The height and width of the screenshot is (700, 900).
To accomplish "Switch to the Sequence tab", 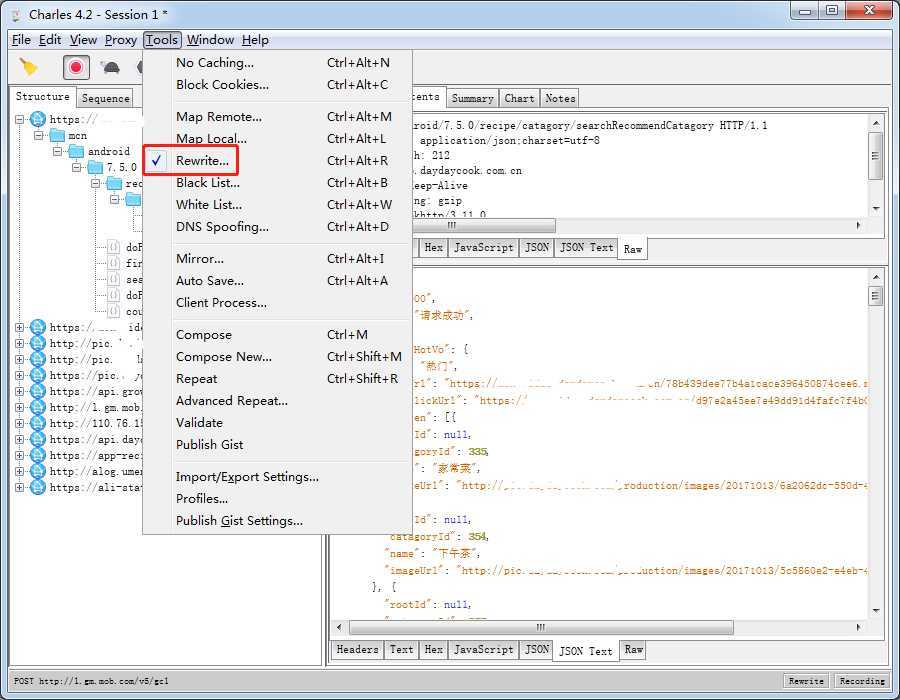I will click(x=105, y=98).
